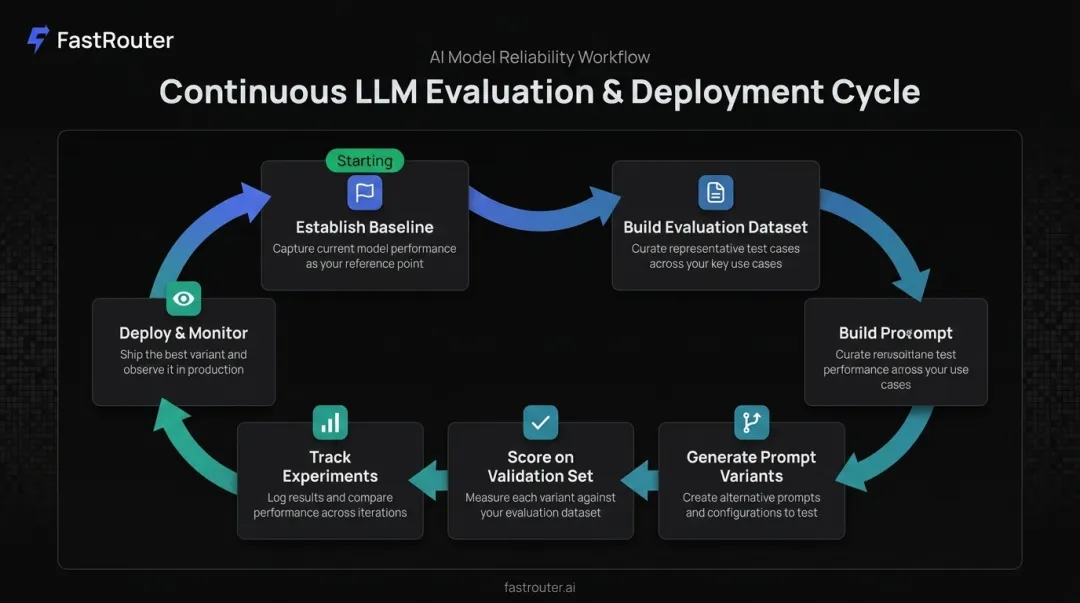Open the fastrouter.ai link at the bottom
Screen dimensions: 1080x603
tap(540, 587)
